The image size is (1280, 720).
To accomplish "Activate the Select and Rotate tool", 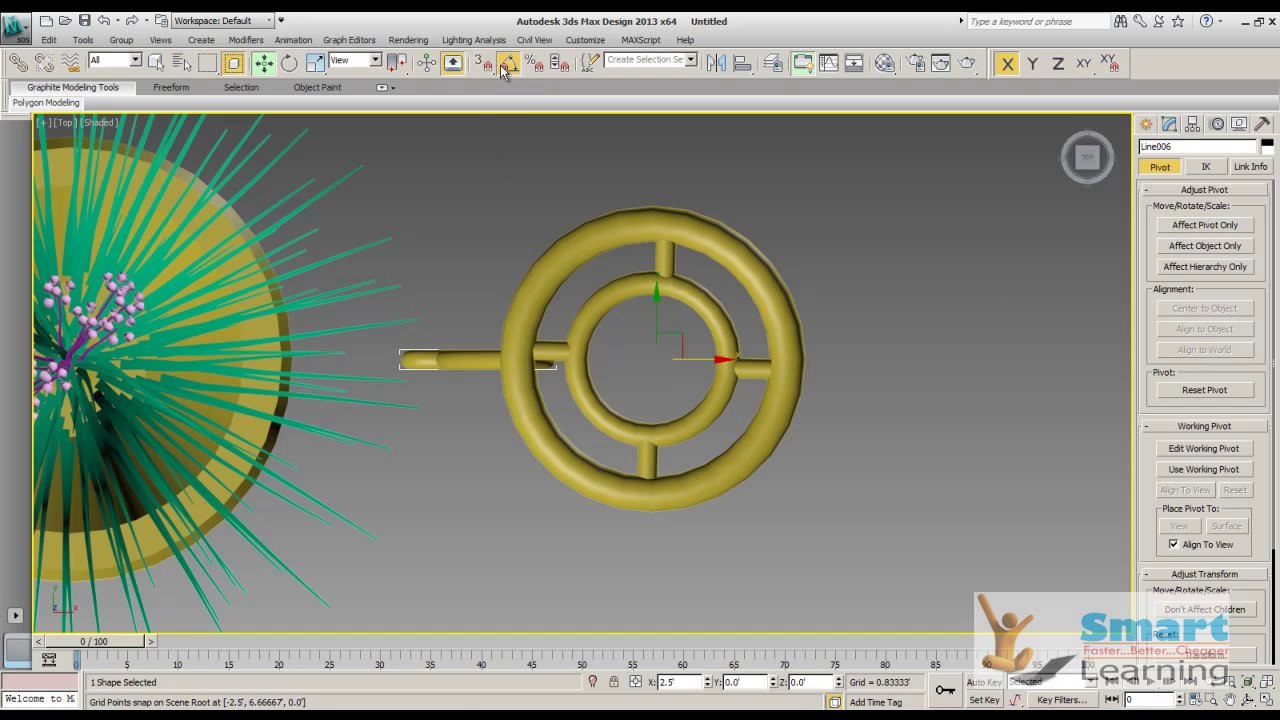I will click(289, 63).
